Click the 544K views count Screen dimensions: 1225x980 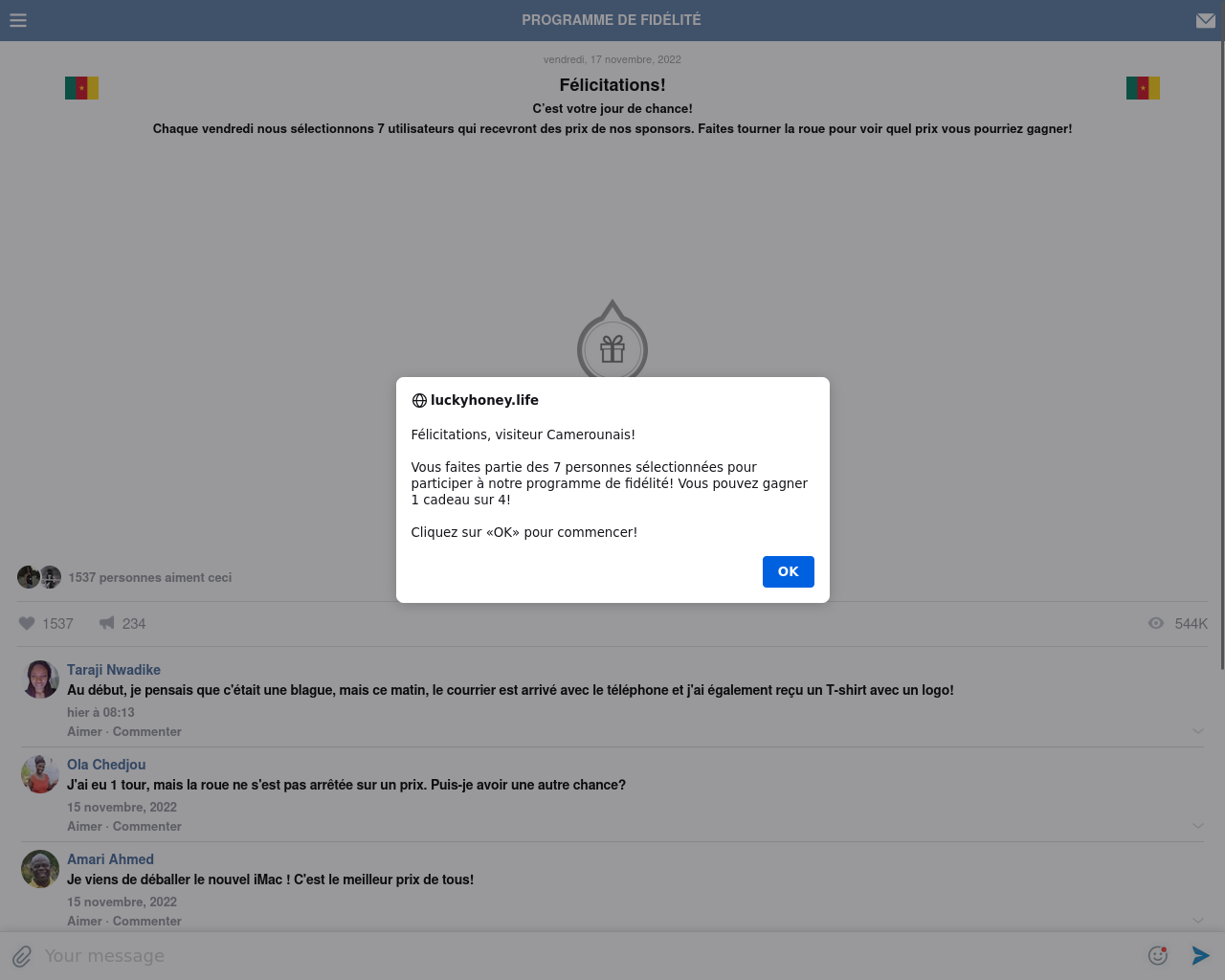1192,624
